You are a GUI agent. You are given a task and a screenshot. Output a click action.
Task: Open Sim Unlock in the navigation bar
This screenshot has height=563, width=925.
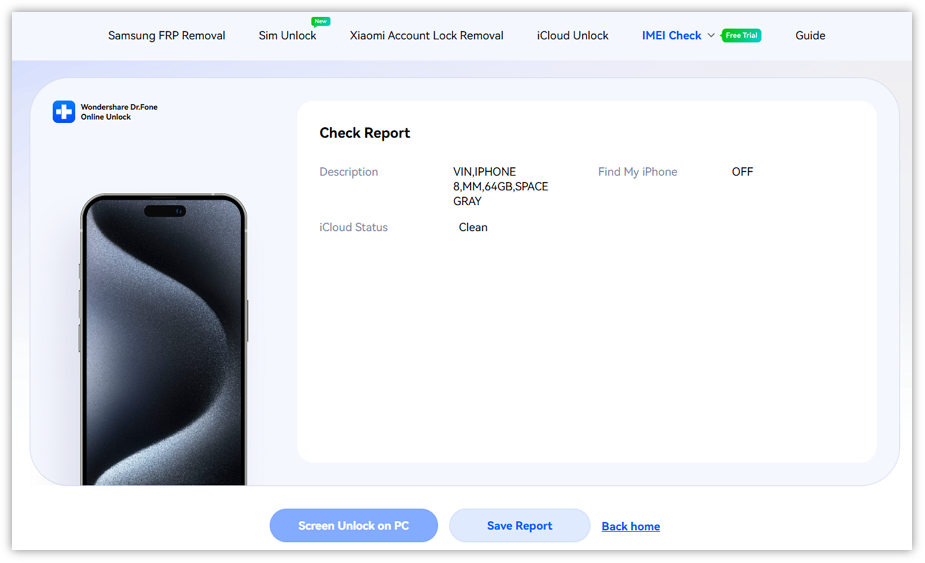click(x=287, y=35)
